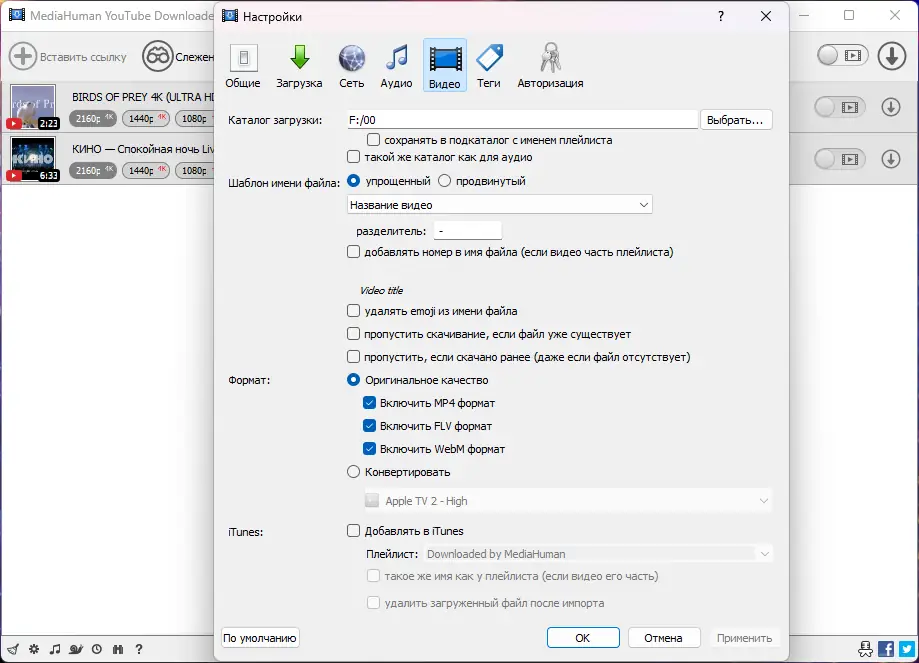
Task: Uncheck Включить FLV формат
Action: 369,426
